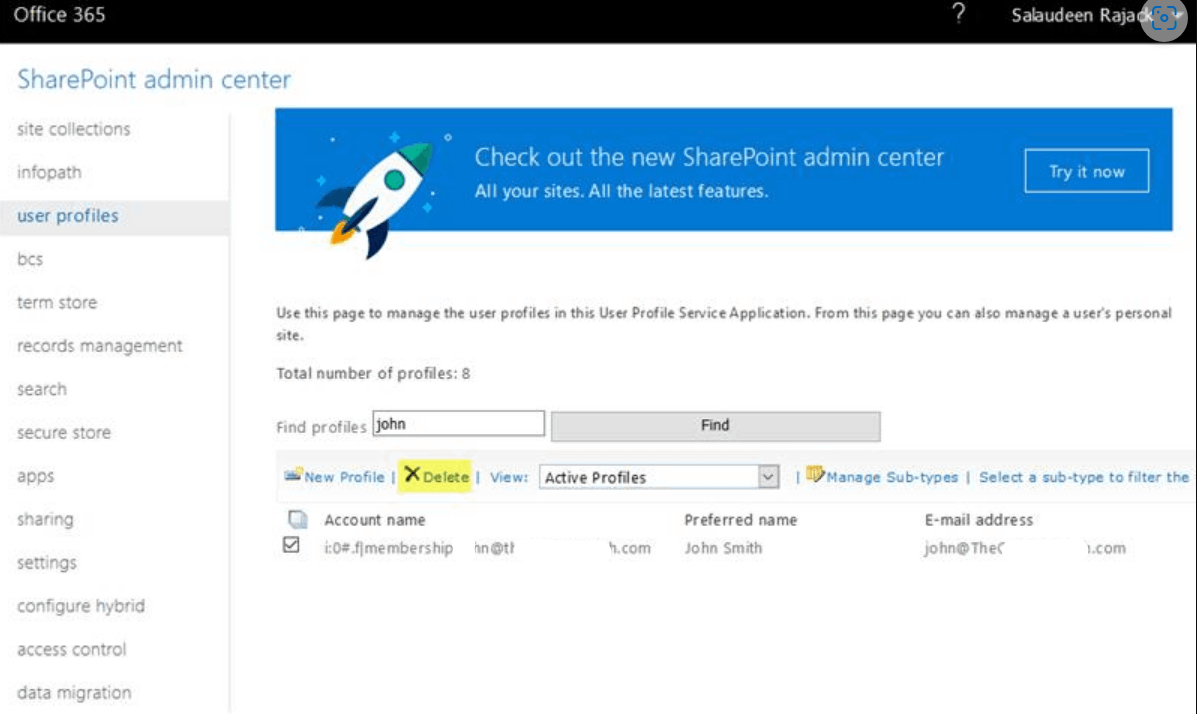Go to sharing settings
The image size is (1197, 714).
45,519
